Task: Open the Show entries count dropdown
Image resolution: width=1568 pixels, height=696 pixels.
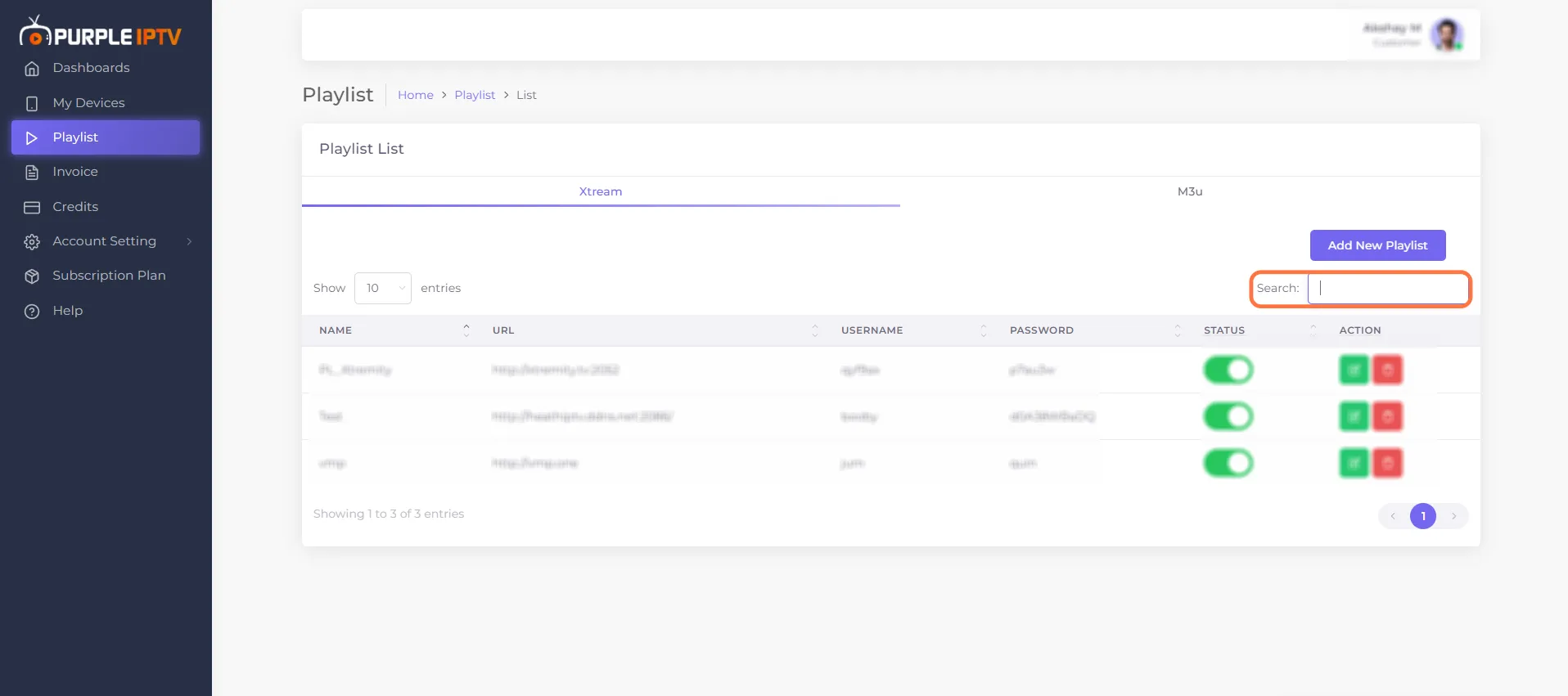Action: (383, 288)
